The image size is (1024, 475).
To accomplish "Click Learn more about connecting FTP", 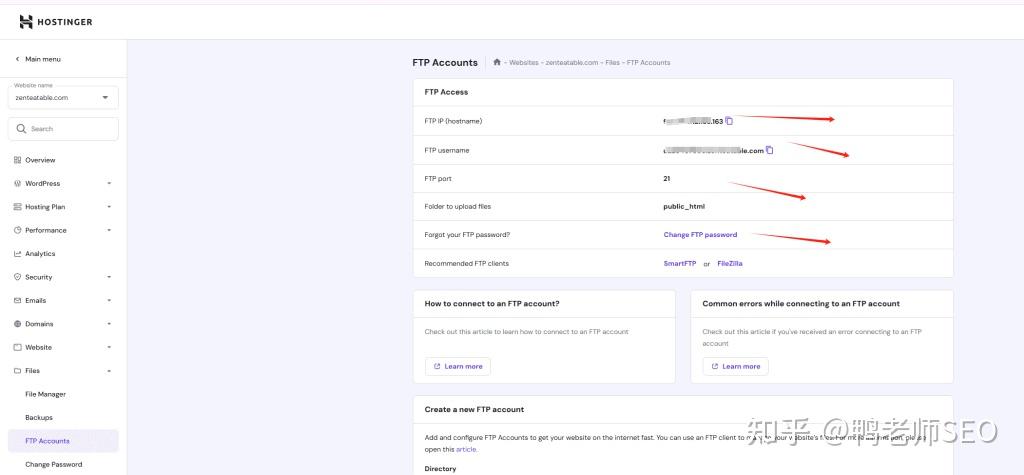I will click(x=458, y=366).
